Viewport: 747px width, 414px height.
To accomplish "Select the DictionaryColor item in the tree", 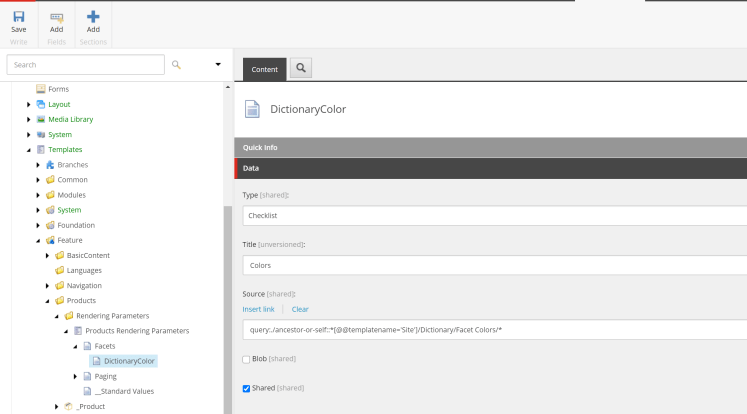I will point(130,361).
